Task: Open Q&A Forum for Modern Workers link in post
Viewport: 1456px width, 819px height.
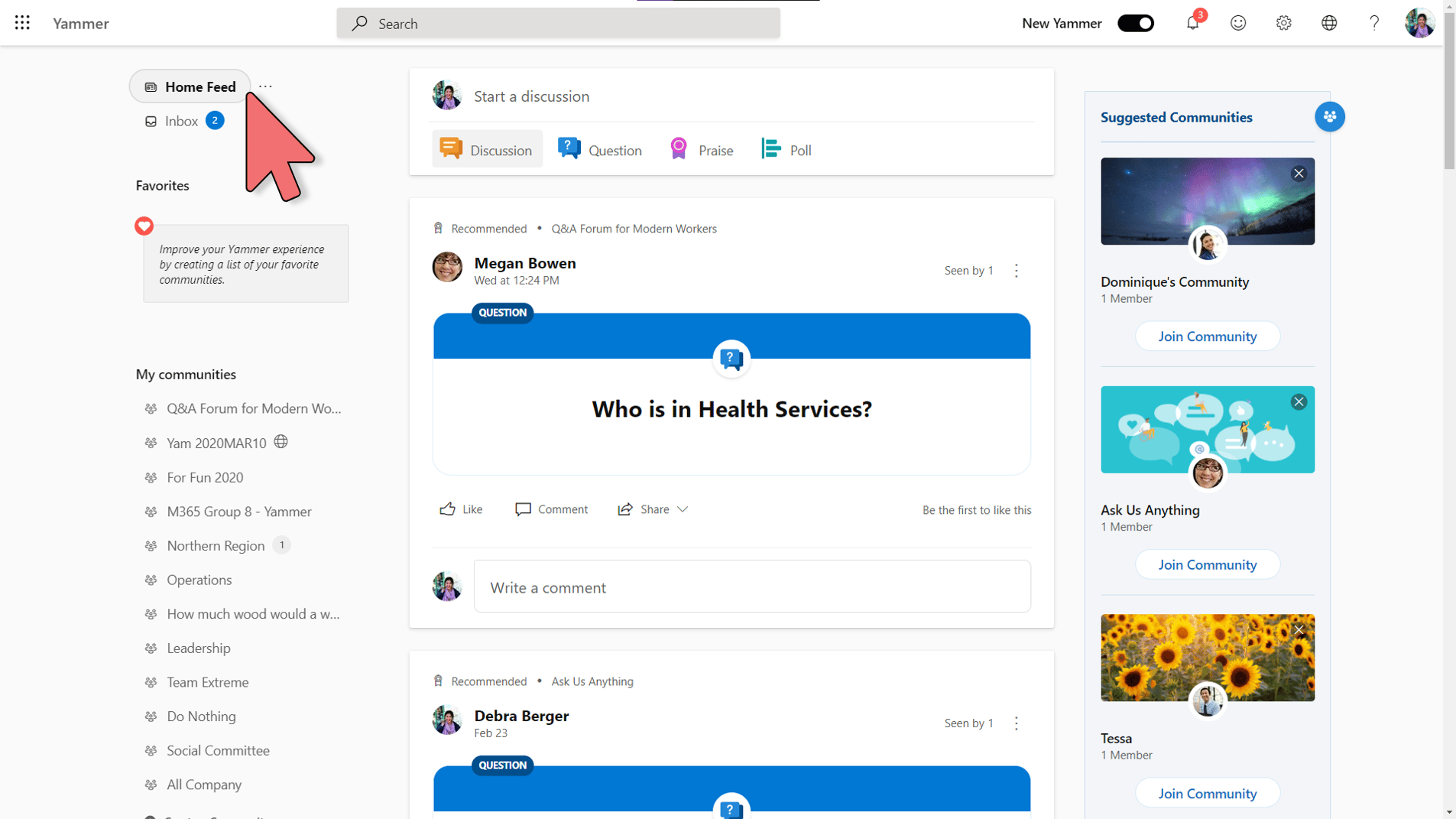Action: coord(634,229)
